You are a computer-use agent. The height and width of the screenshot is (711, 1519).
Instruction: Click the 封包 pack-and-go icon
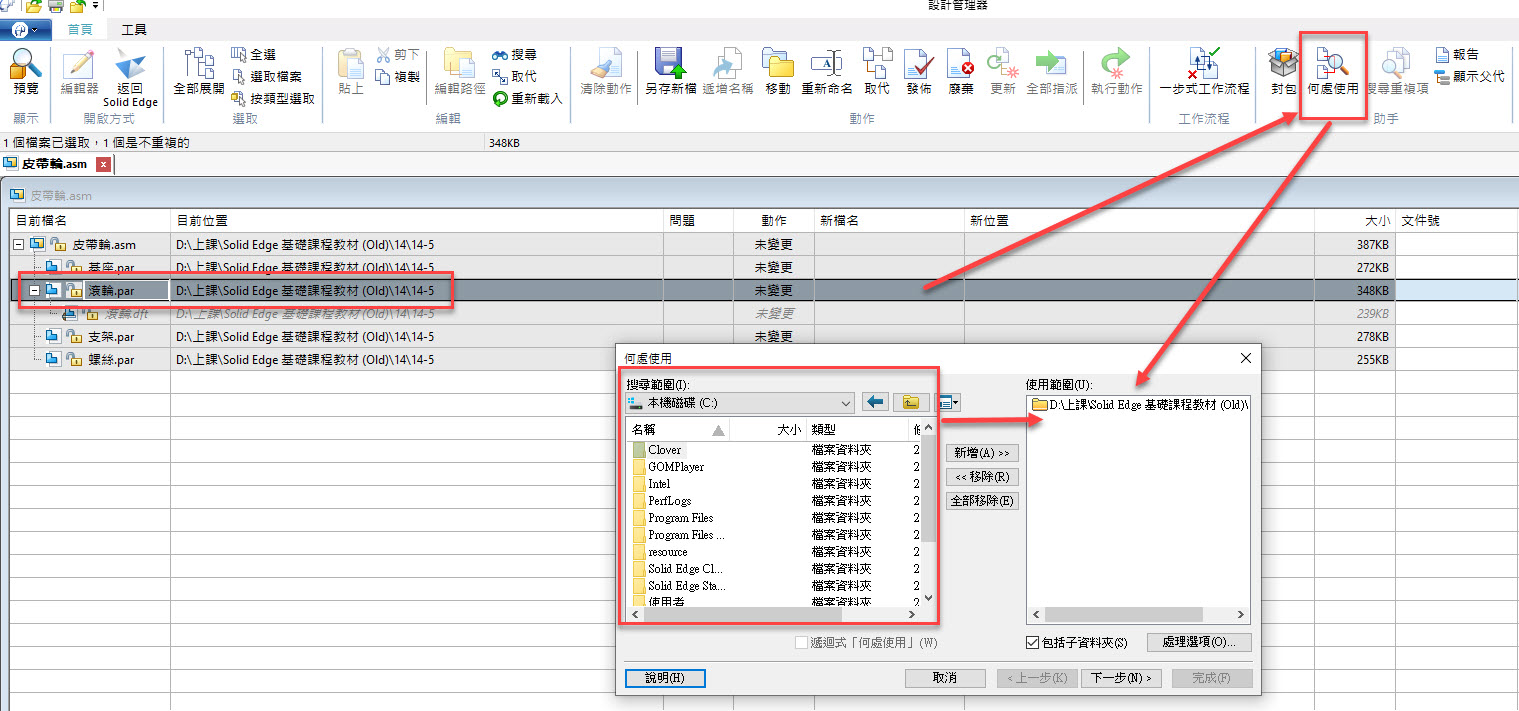click(x=1283, y=64)
